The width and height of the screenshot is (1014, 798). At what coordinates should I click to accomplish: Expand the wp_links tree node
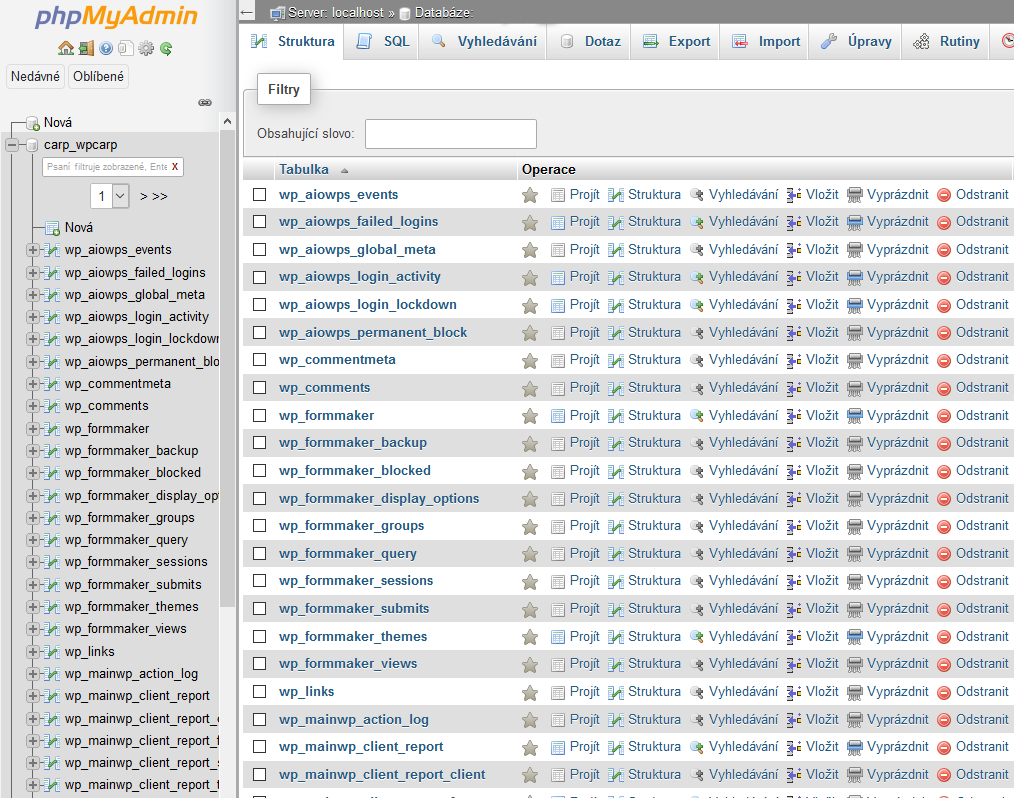(x=32, y=651)
